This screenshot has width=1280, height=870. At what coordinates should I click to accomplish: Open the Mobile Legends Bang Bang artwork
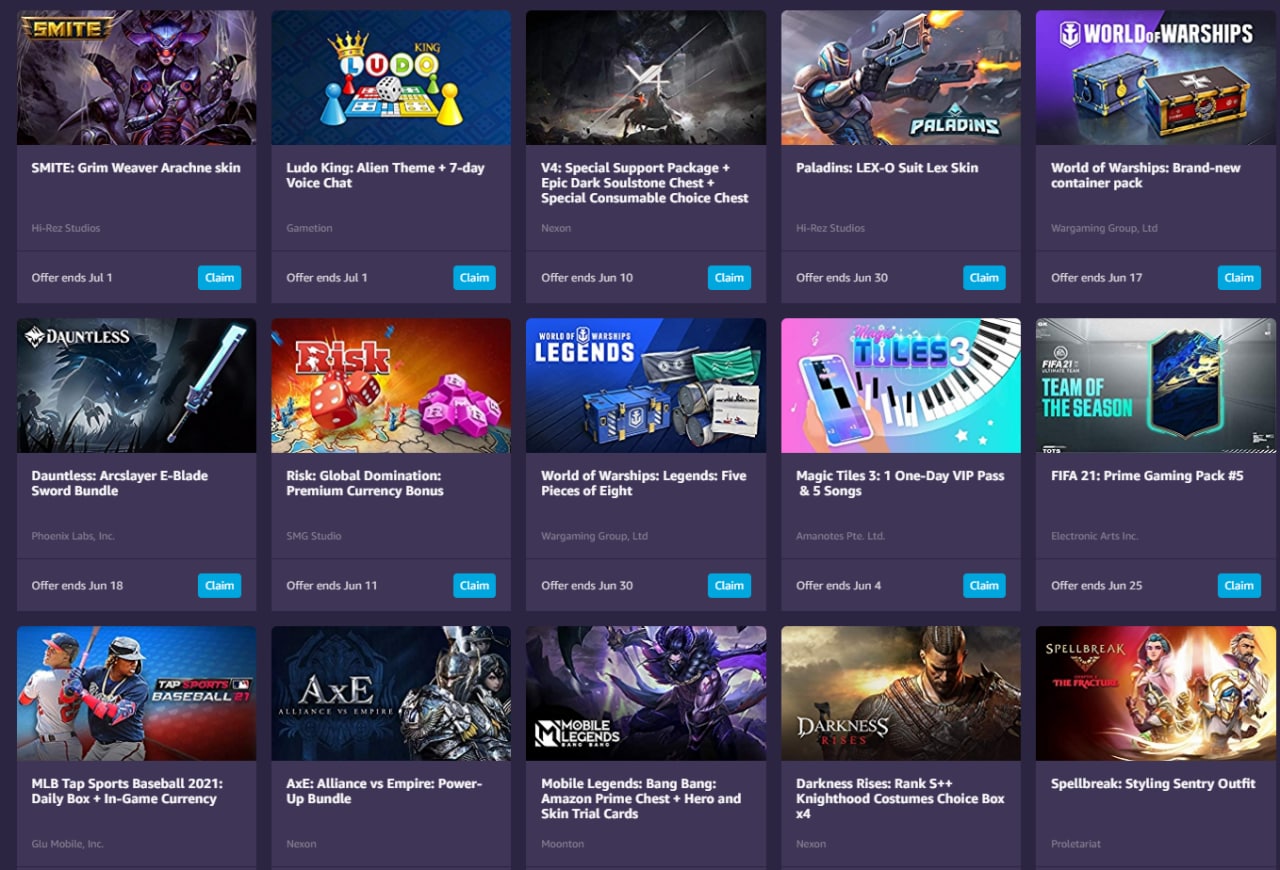click(646, 694)
